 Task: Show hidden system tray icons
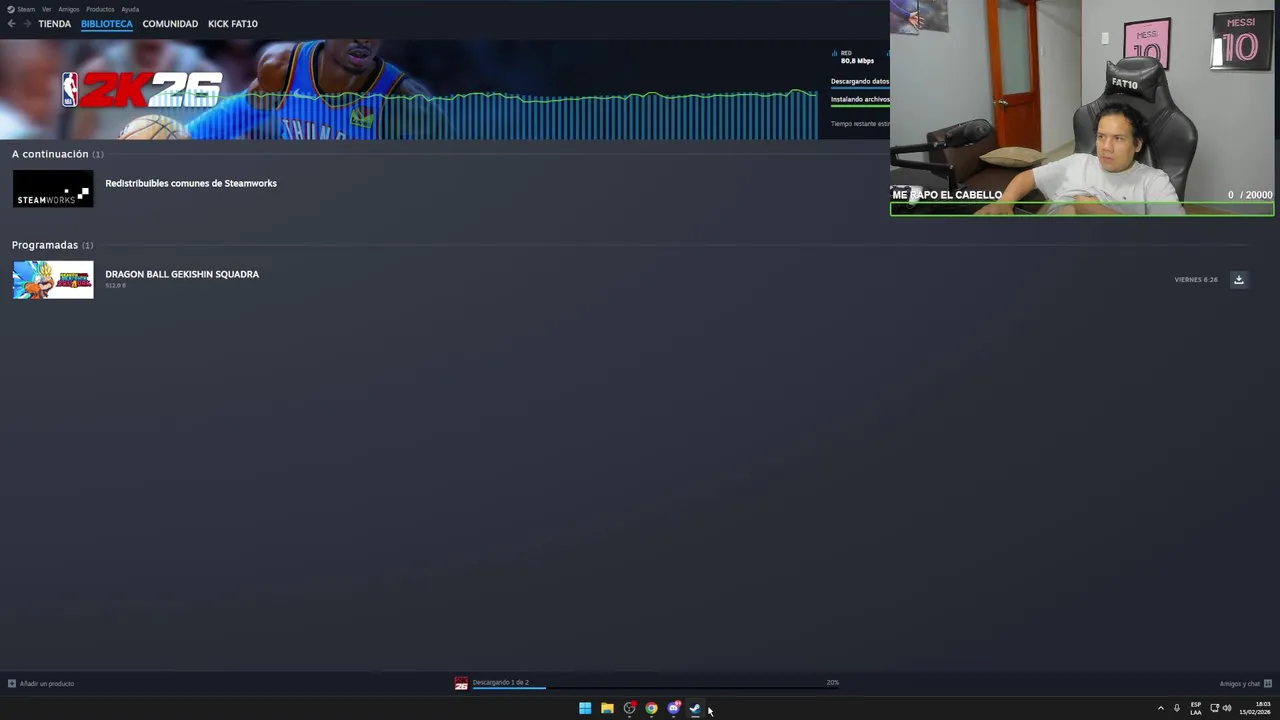pyautogui.click(x=1161, y=708)
